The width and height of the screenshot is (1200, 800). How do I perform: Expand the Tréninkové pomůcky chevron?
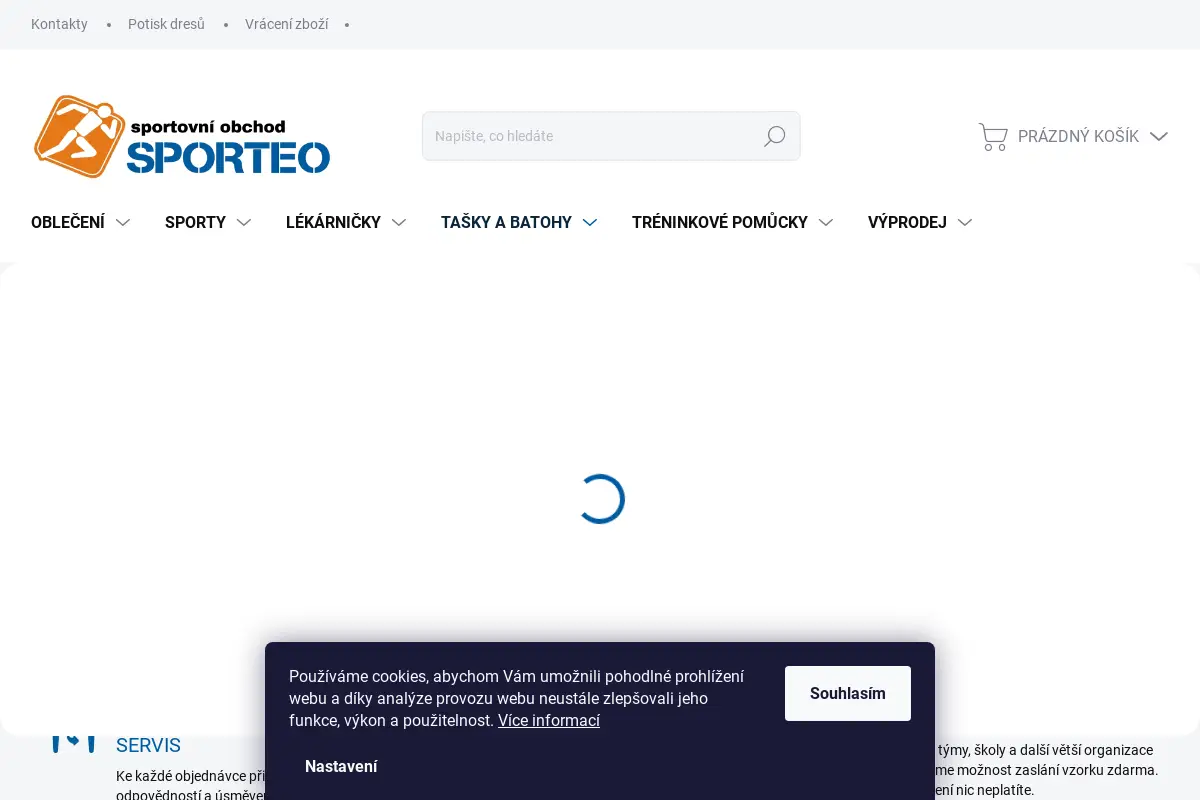[826, 222]
